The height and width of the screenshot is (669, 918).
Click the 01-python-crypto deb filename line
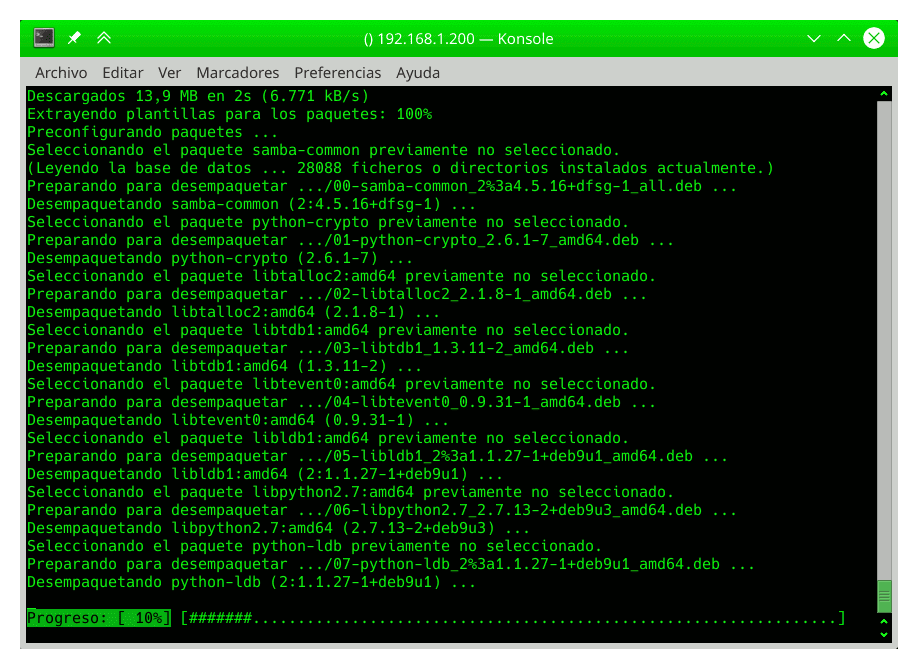pos(351,241)
